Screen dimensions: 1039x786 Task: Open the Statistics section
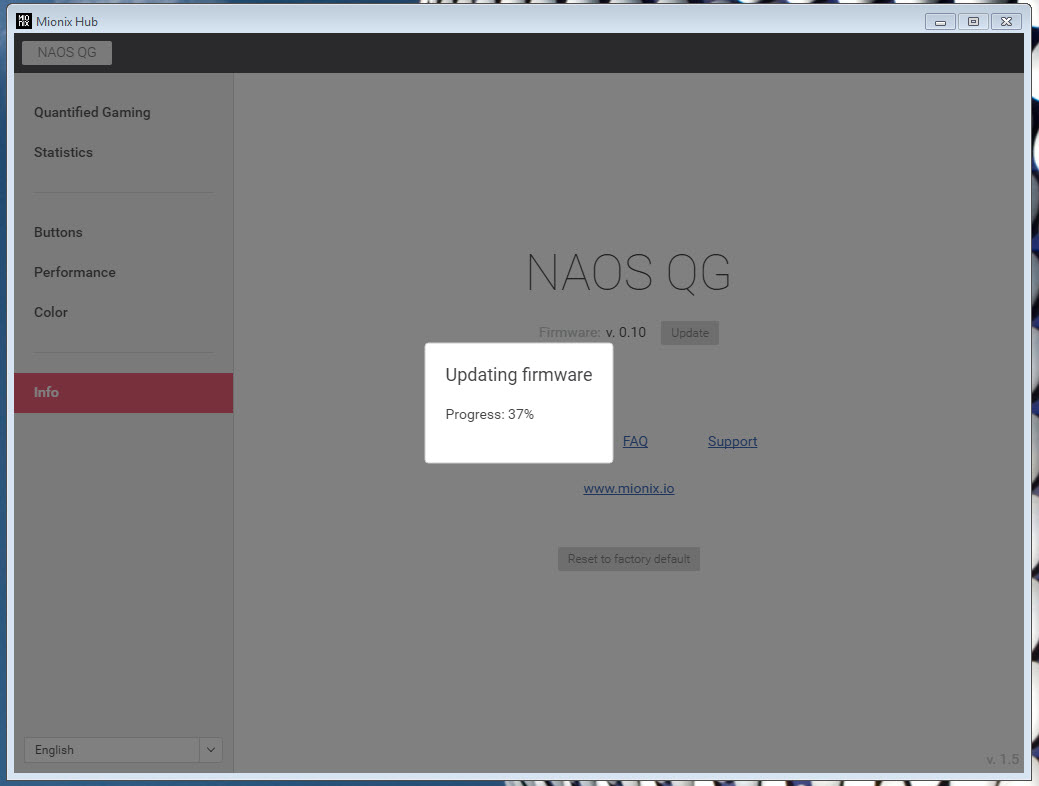click(64, 152)
